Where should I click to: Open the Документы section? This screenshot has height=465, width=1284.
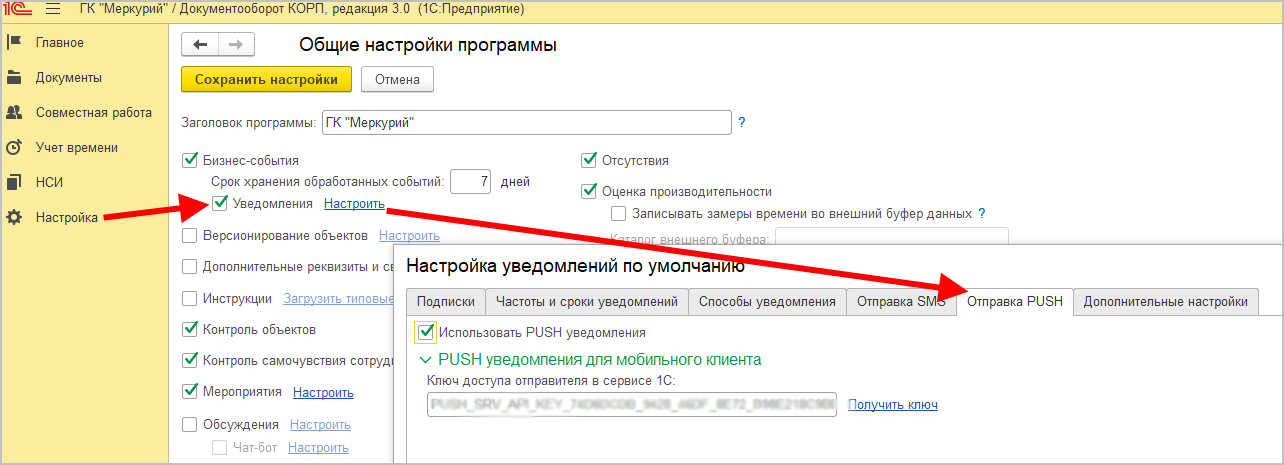(x=69, y=77)
